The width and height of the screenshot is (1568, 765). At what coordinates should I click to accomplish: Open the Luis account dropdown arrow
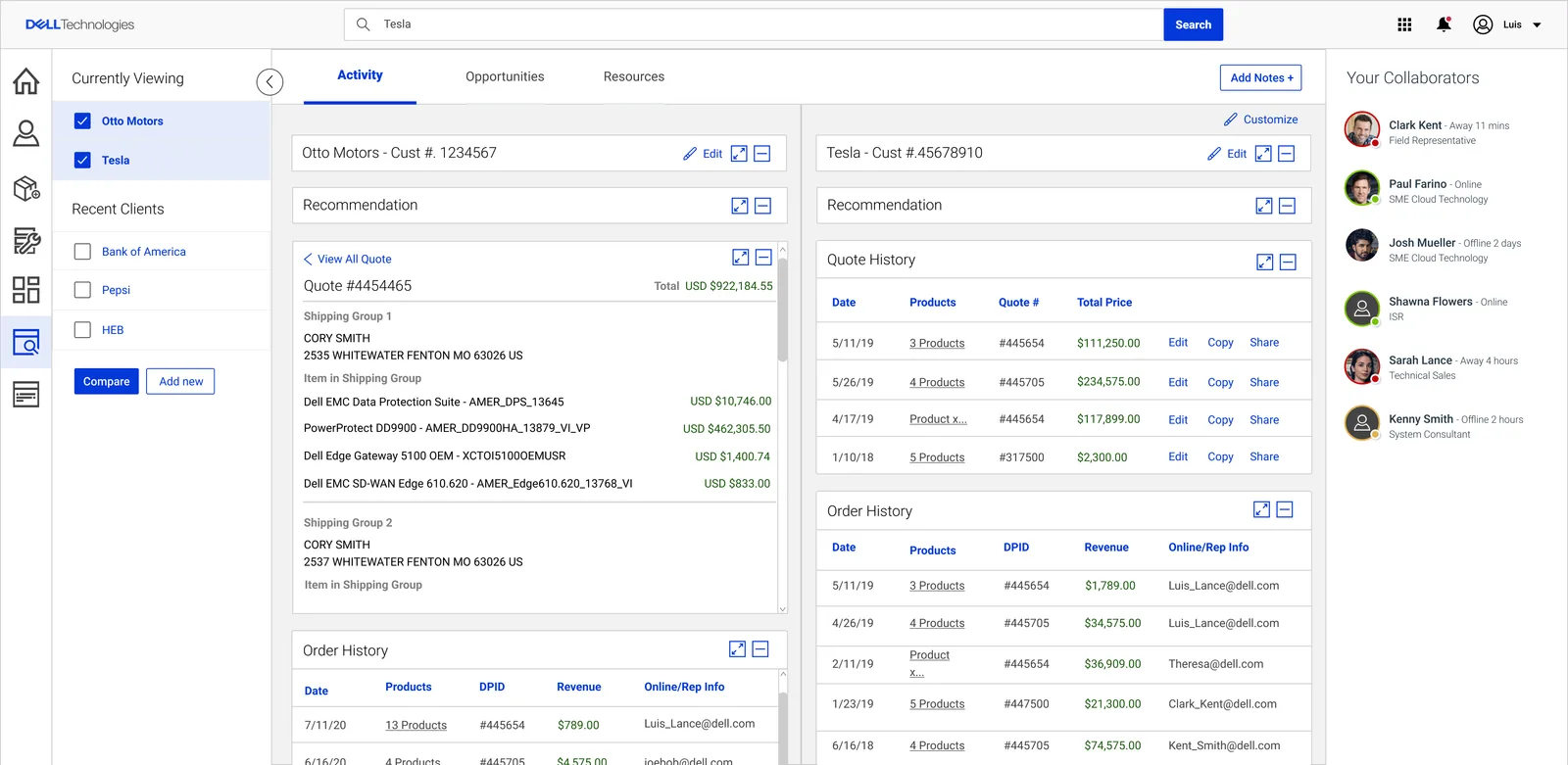(1537, 25)
